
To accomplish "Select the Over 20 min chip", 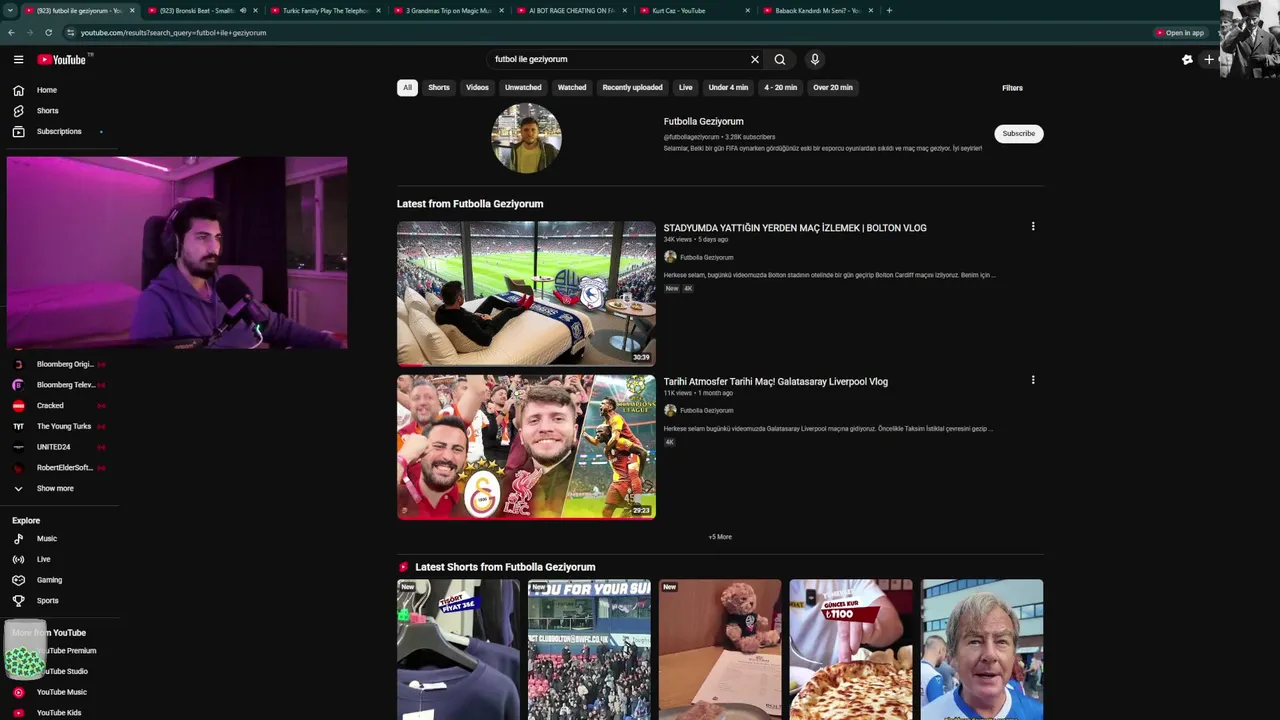I will click(833, 87).
